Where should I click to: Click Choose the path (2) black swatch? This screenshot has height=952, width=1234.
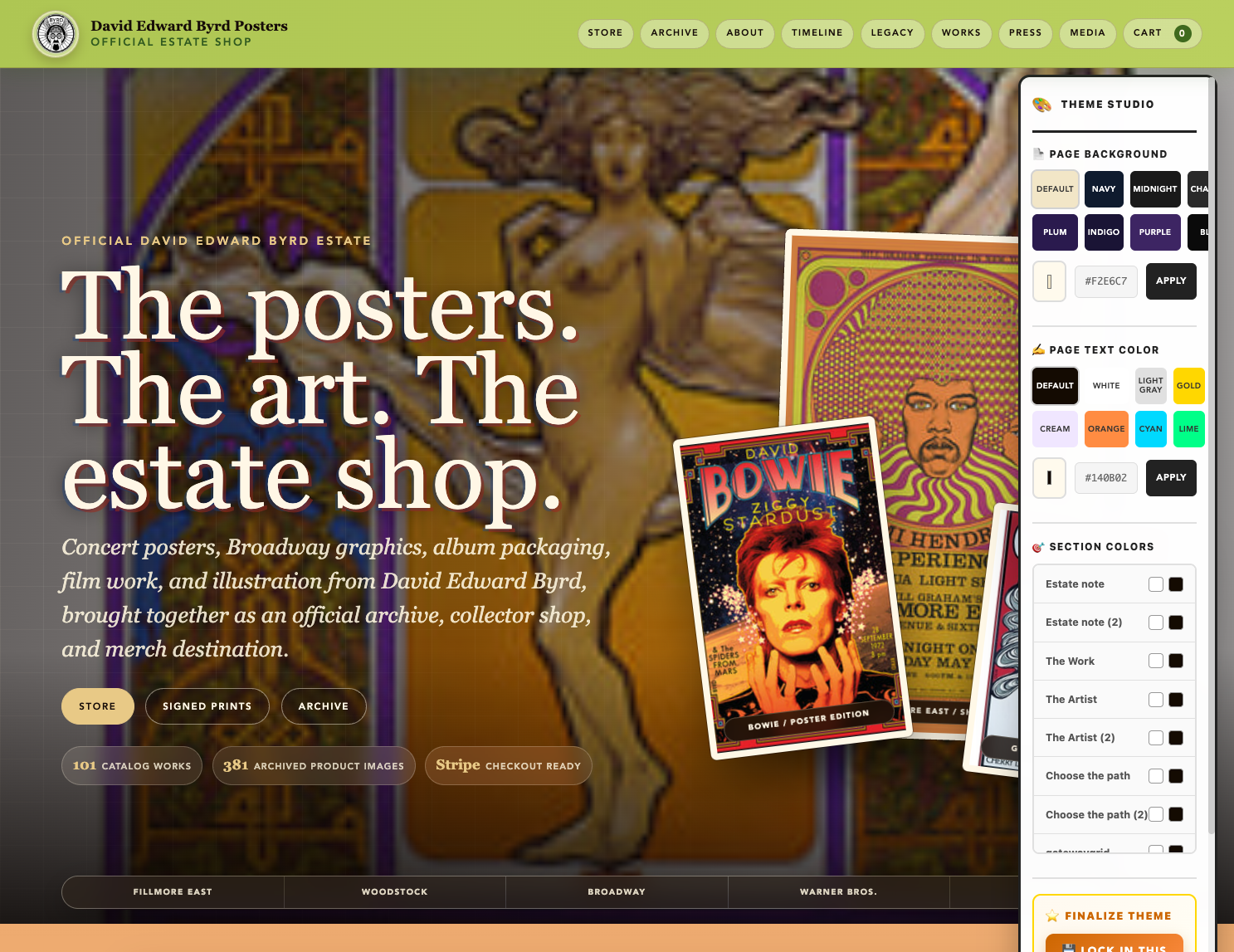click(x=1176, y=814)
